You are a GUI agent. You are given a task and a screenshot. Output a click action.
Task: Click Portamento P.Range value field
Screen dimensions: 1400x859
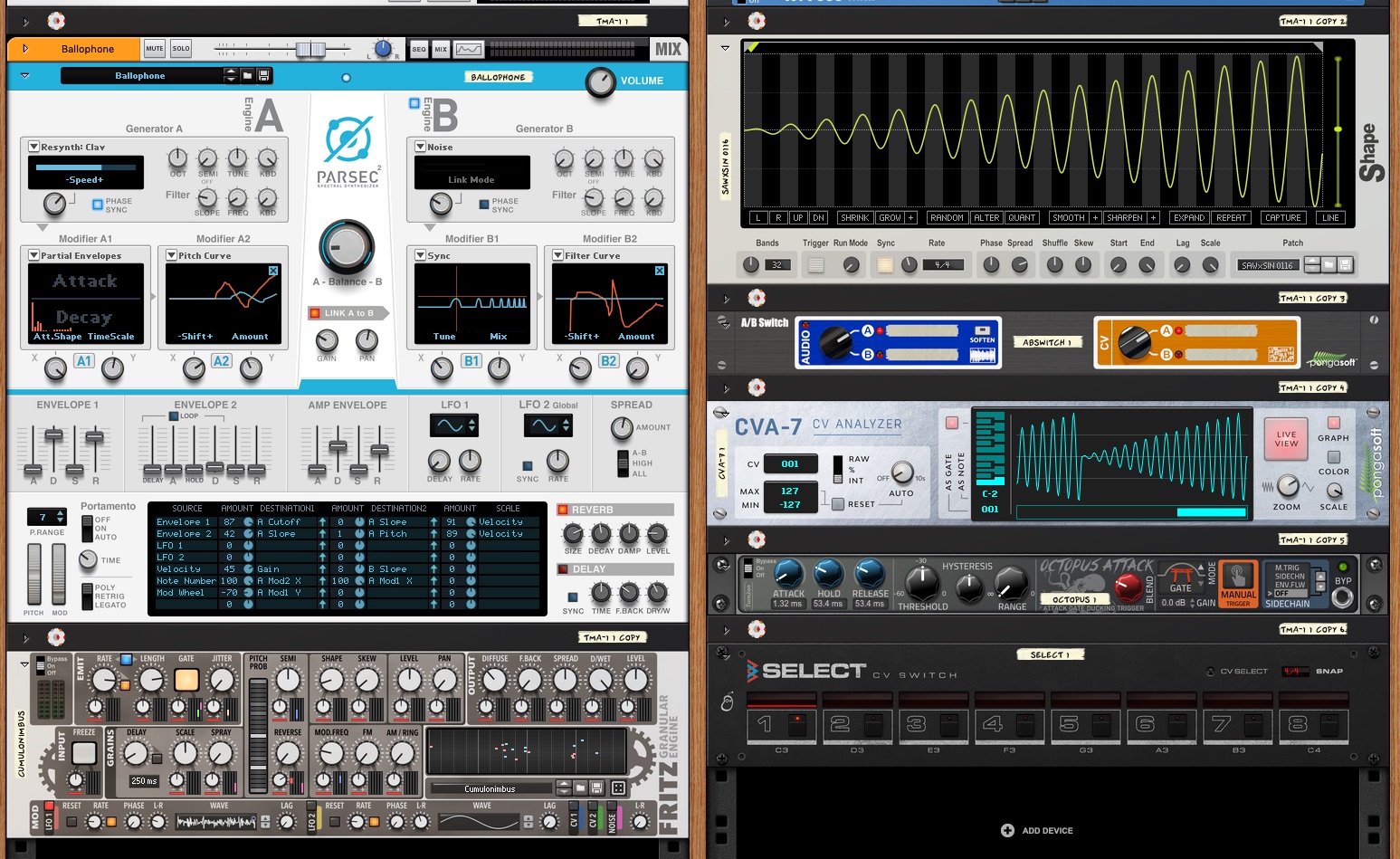[47, 517]
